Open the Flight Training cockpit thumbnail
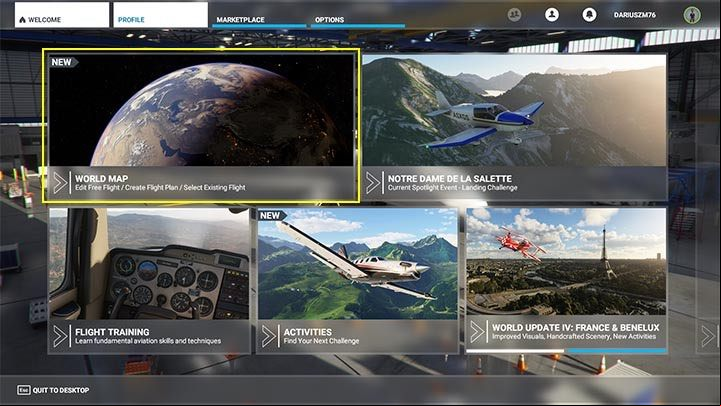Screen dimensions: 721x406 149,264
